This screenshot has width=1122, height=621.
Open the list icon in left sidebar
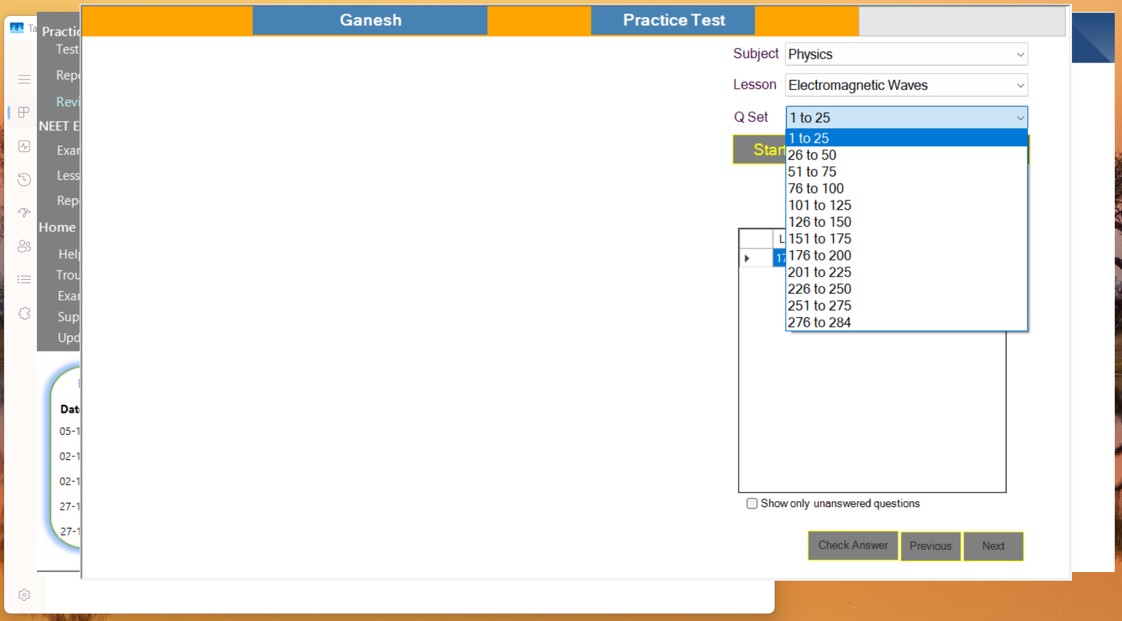(x=24, y=280)
